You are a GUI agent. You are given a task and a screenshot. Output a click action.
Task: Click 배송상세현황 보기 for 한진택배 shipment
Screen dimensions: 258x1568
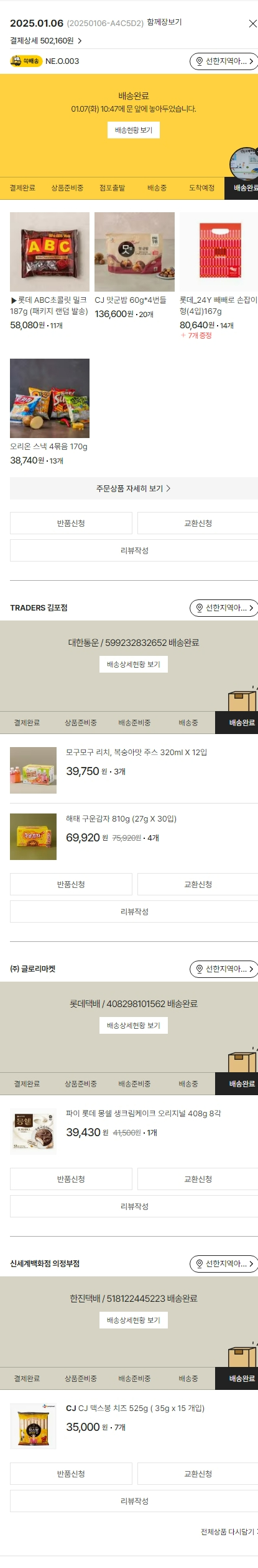click(134, 1320)
